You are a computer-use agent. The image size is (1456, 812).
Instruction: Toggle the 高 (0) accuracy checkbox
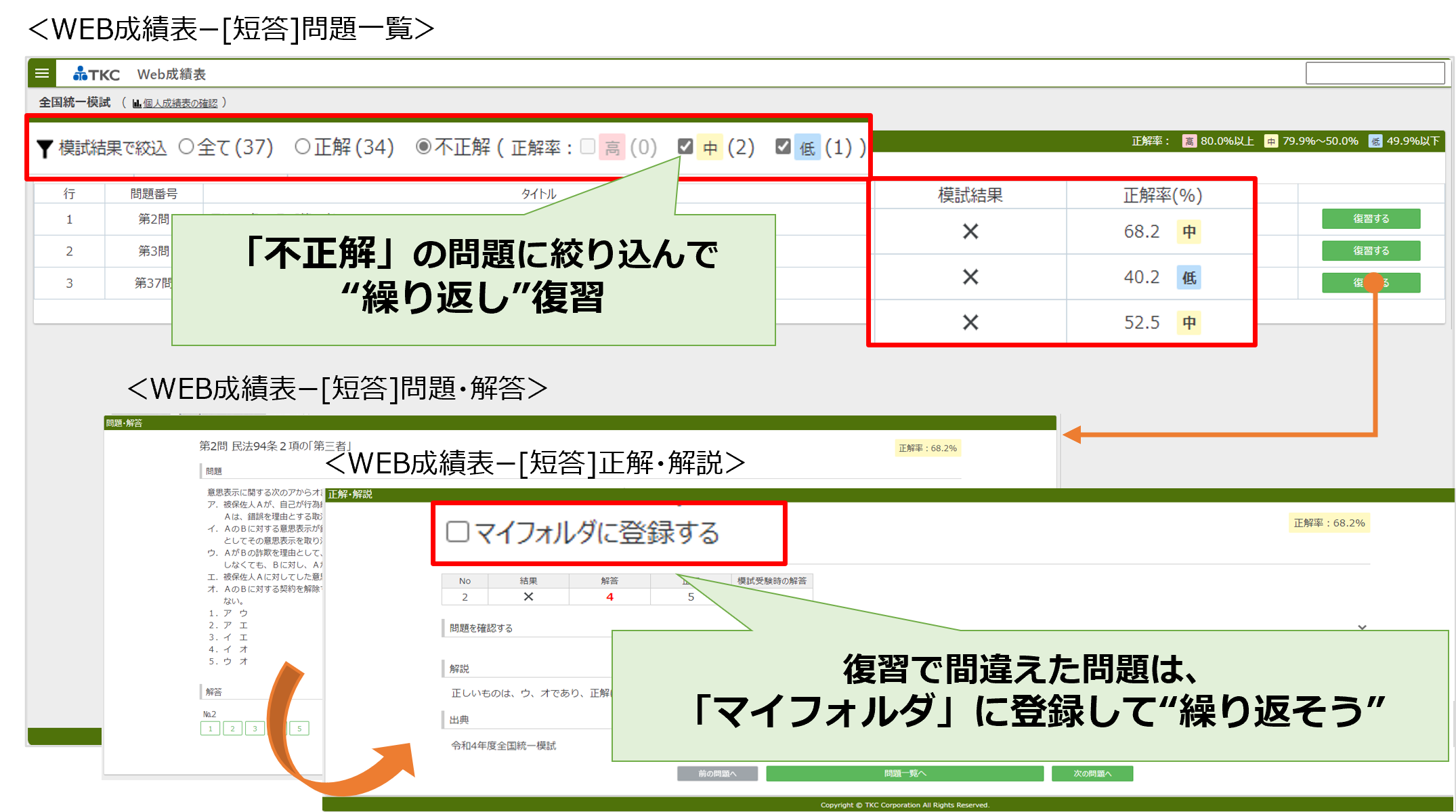pyautogui.click(x=588, y=146)
